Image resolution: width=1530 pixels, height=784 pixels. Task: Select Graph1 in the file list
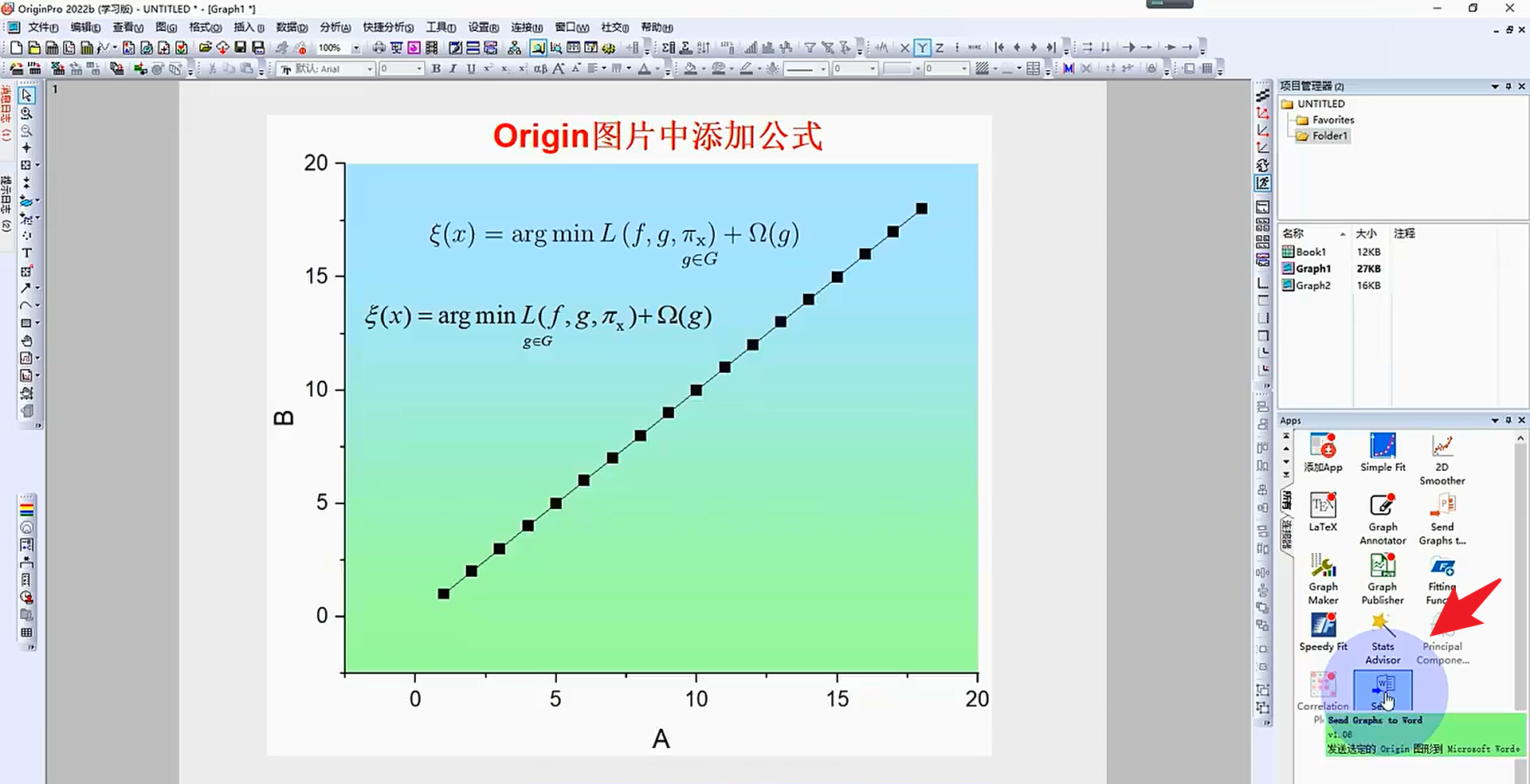pyautogui.click(x=1306, y=269)
